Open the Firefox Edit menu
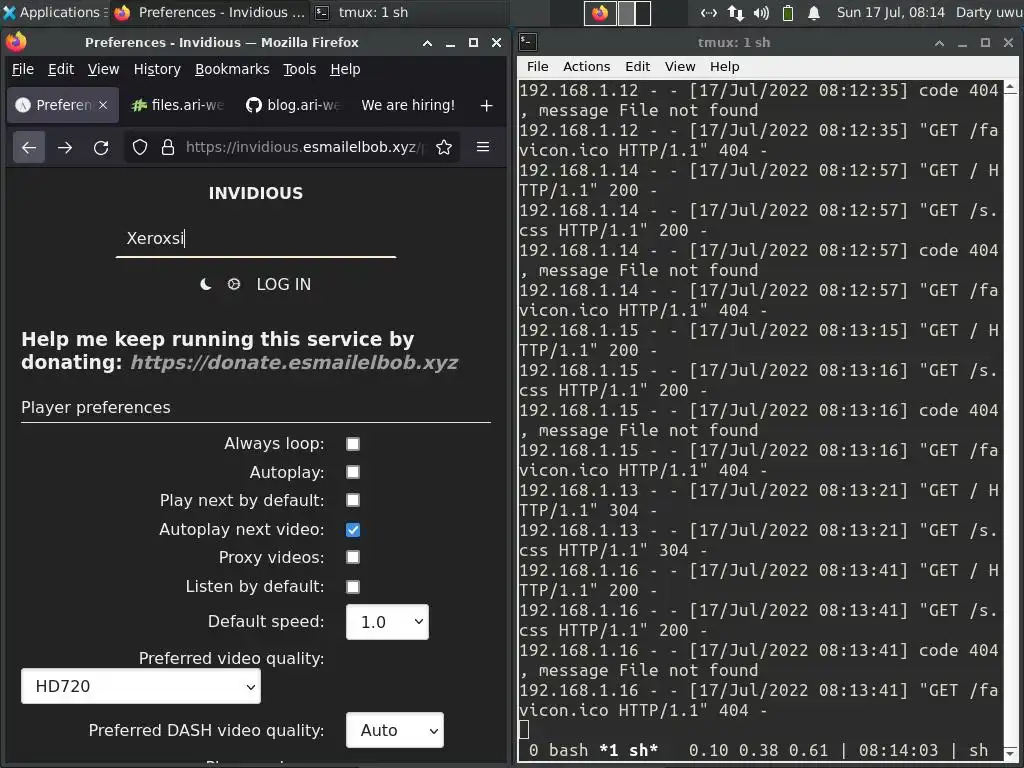Image resolution: width=1024 pixels, height=768 pixels. [61, 69]
